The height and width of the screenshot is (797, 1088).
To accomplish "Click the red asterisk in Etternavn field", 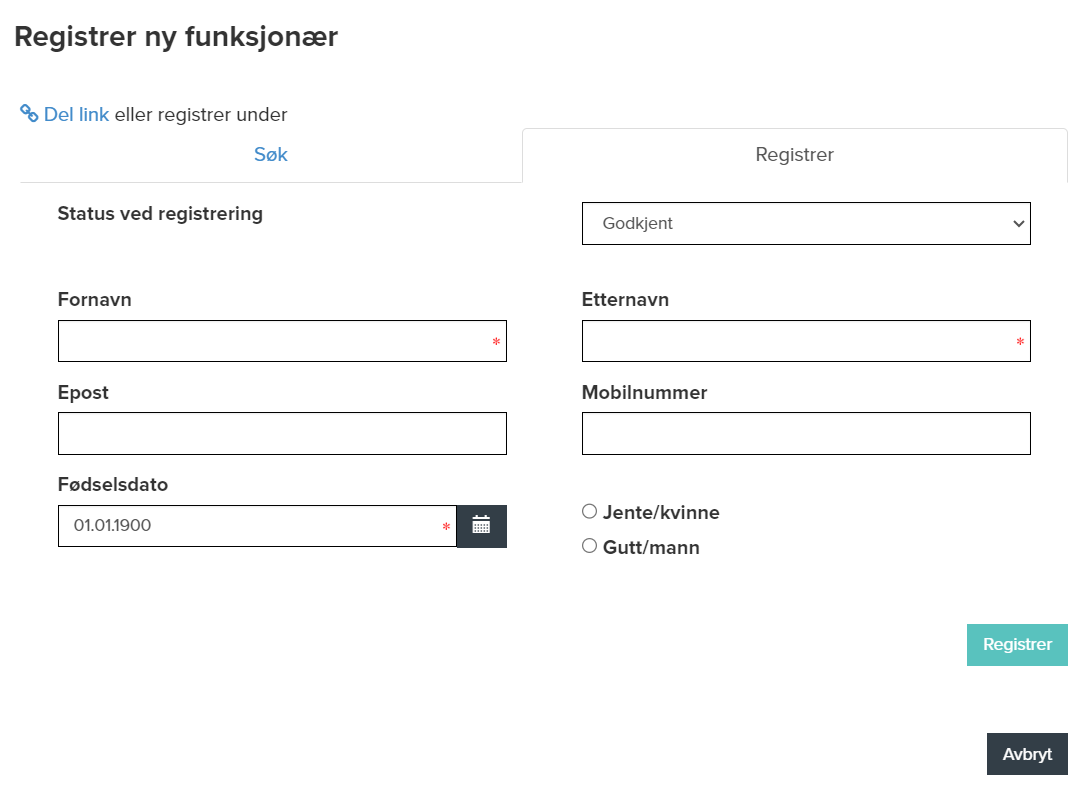I will pos(1020,343).
